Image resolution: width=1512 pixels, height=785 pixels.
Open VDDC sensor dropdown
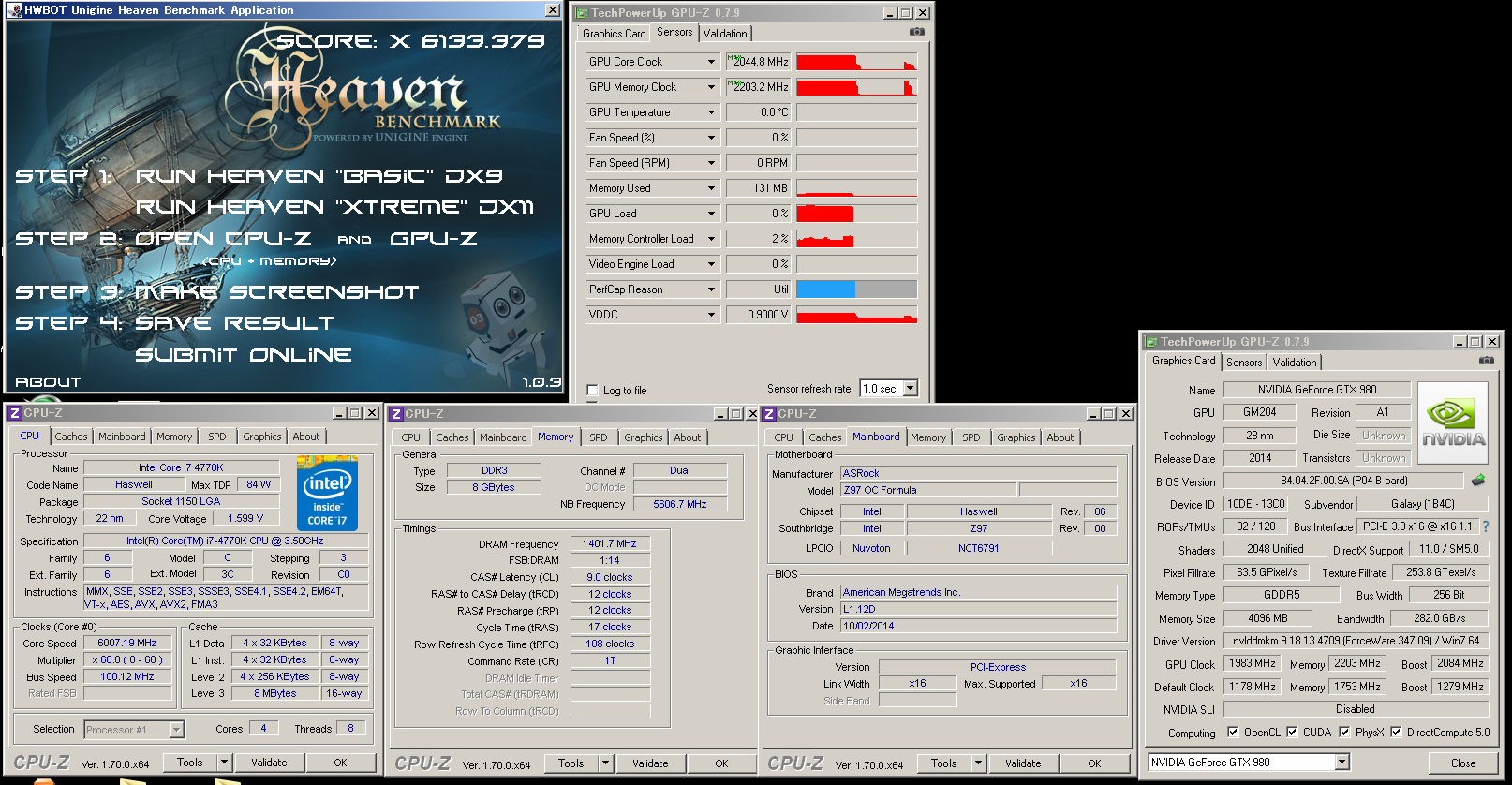[711, 315]
